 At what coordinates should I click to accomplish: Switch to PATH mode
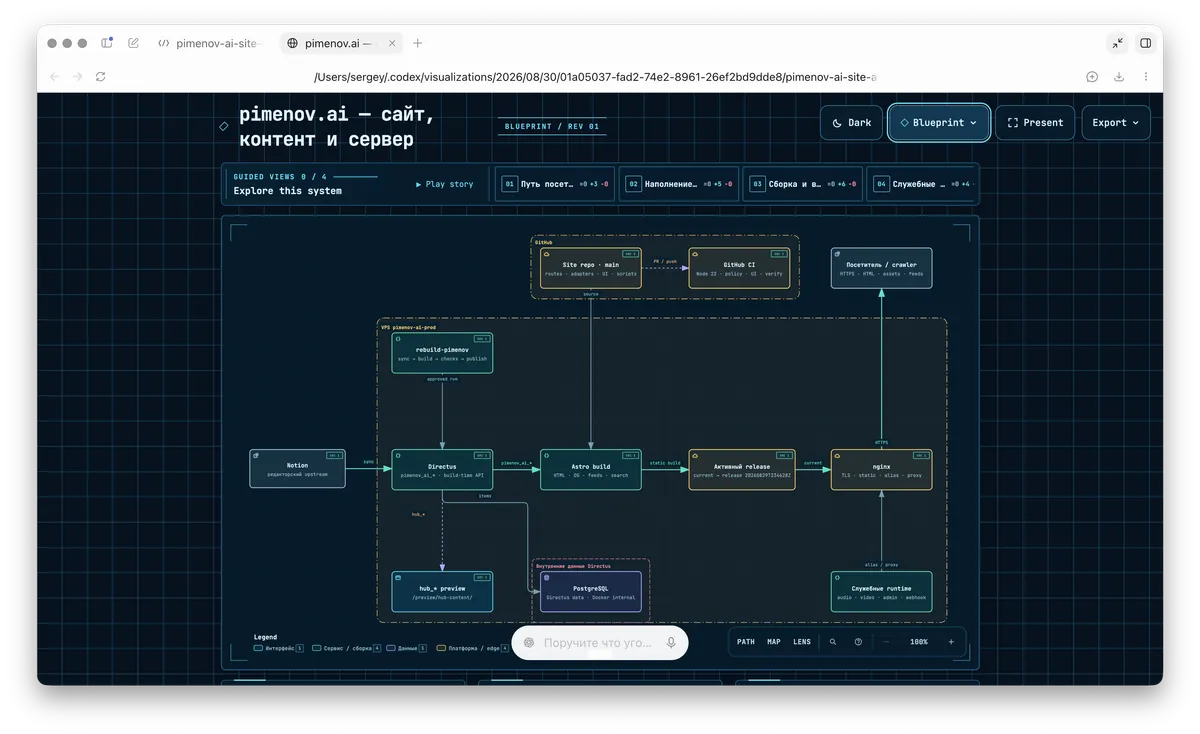(x=746, y=642)
